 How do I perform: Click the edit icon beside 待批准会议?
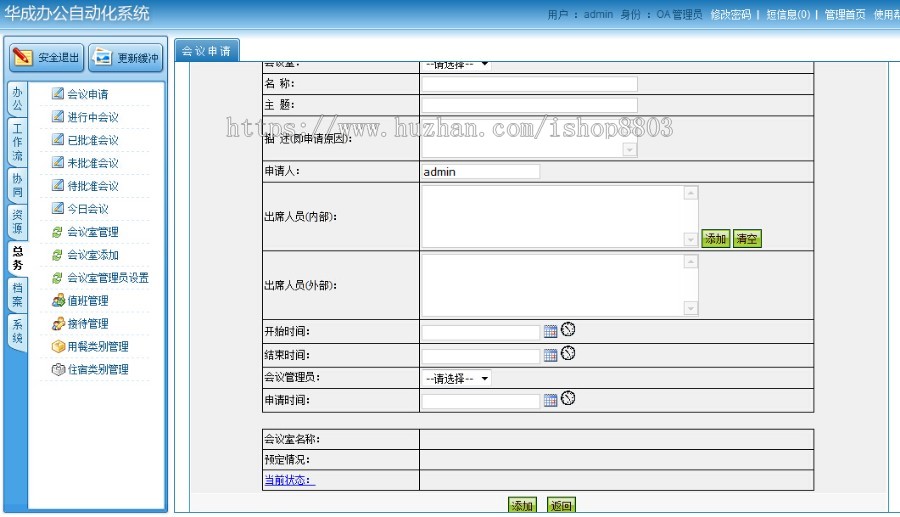coord(57,185)
